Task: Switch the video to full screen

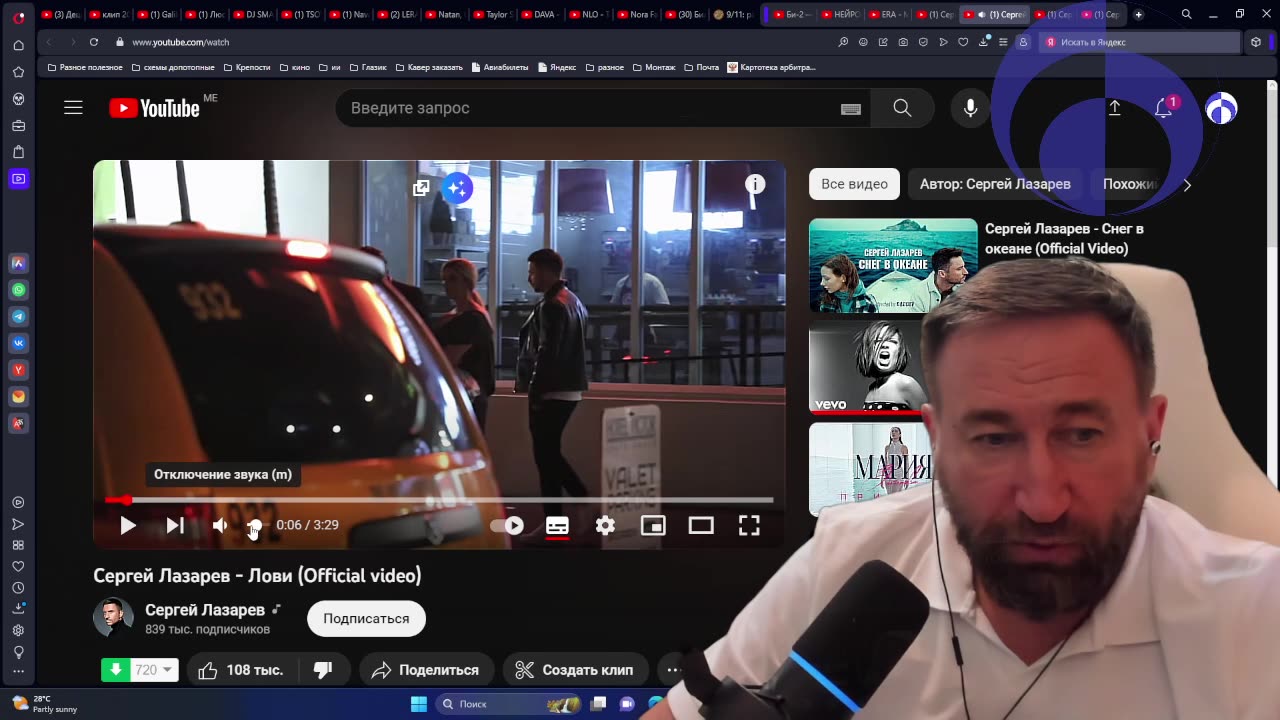Action: (749, 525)
